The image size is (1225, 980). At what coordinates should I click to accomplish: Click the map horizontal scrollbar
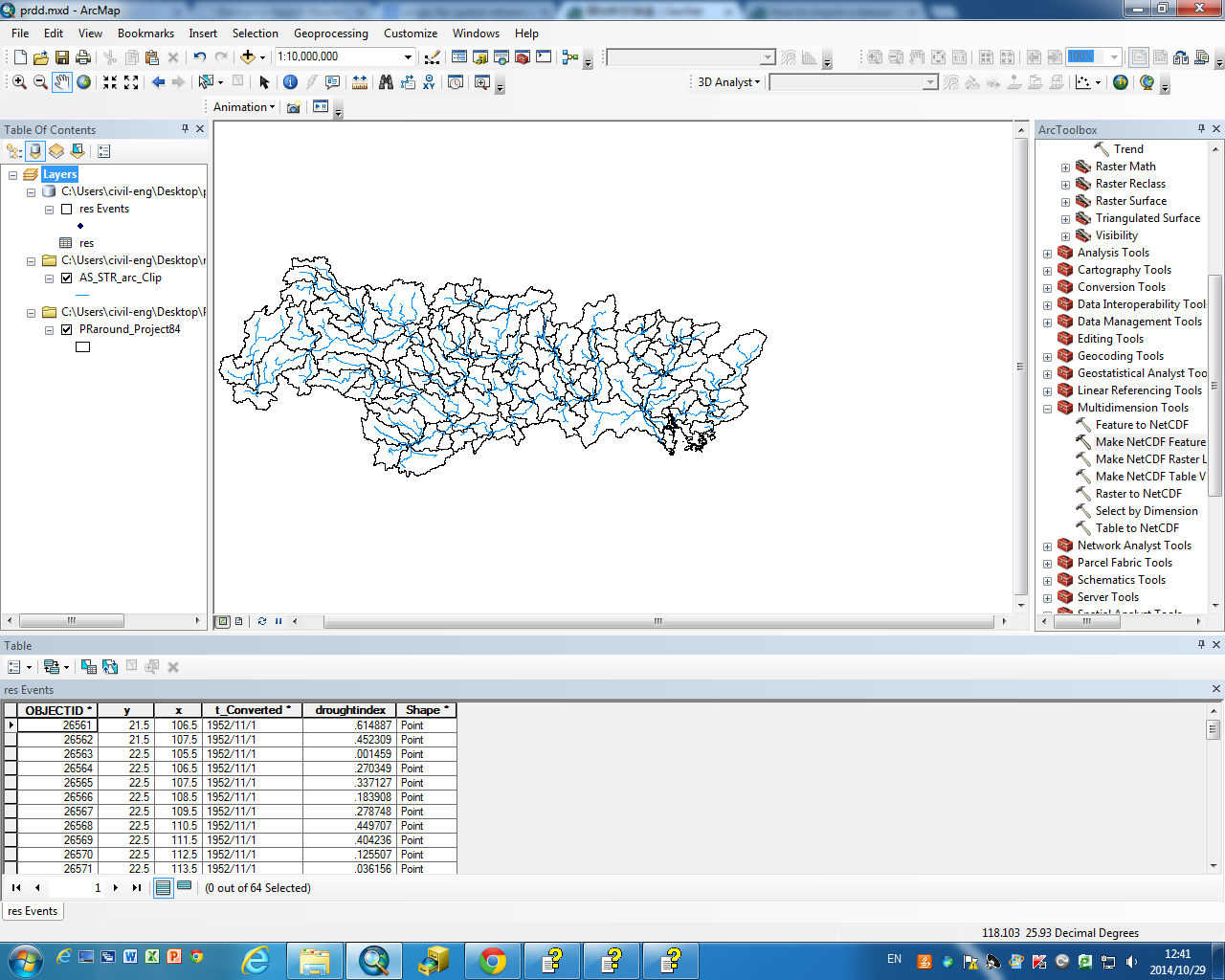(x=658, y=621)
